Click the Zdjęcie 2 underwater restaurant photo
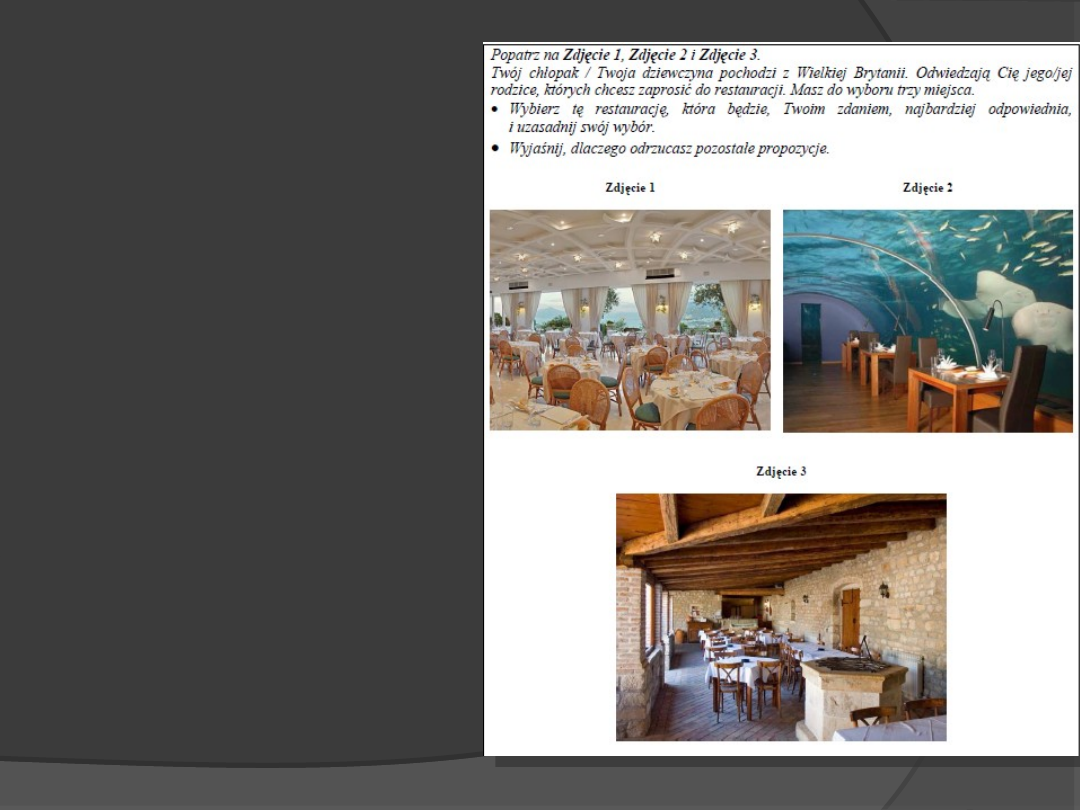 (x=927, y=321)
